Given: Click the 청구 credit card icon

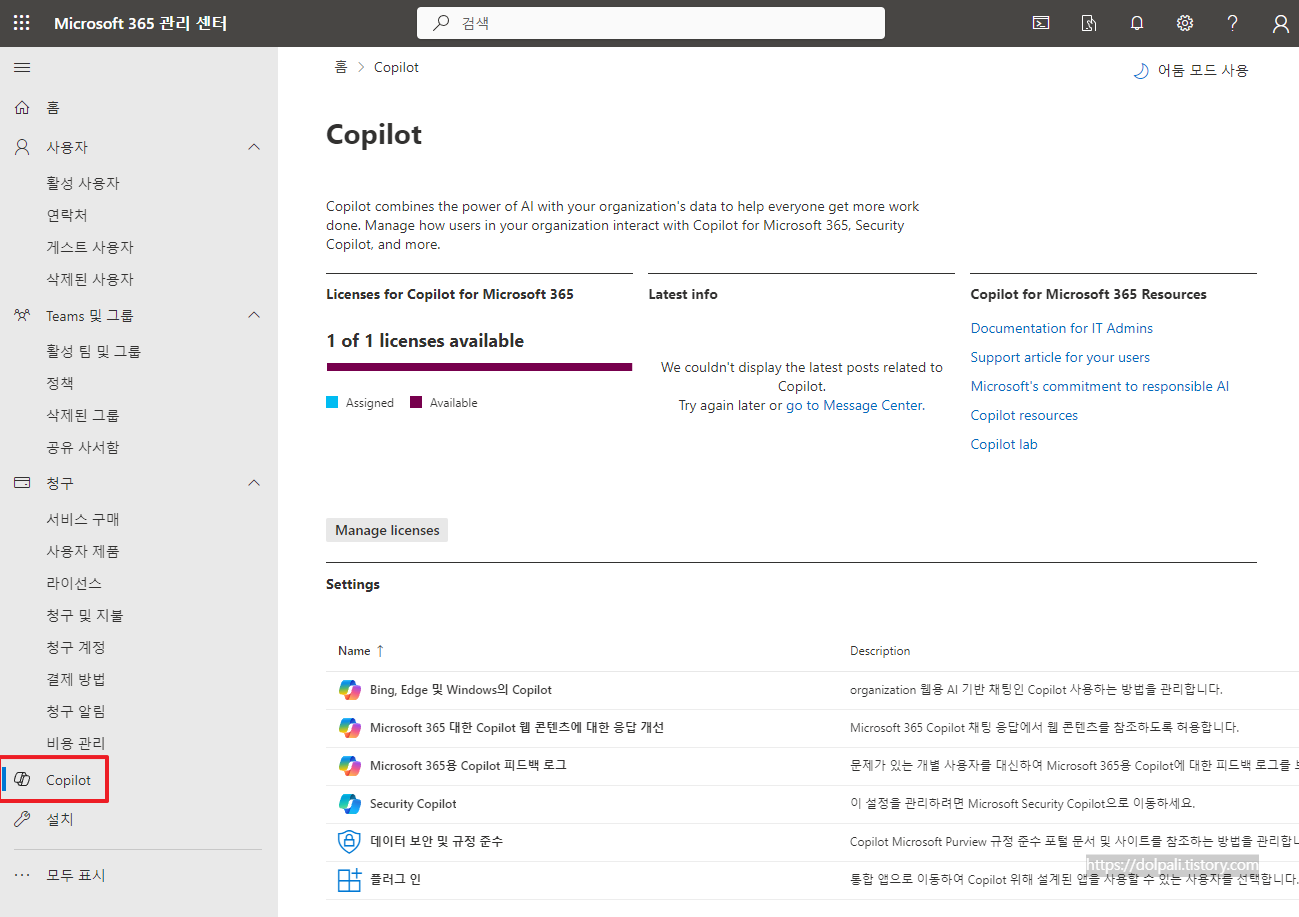Looking at the screenshot, I should [x=22, y=483].
